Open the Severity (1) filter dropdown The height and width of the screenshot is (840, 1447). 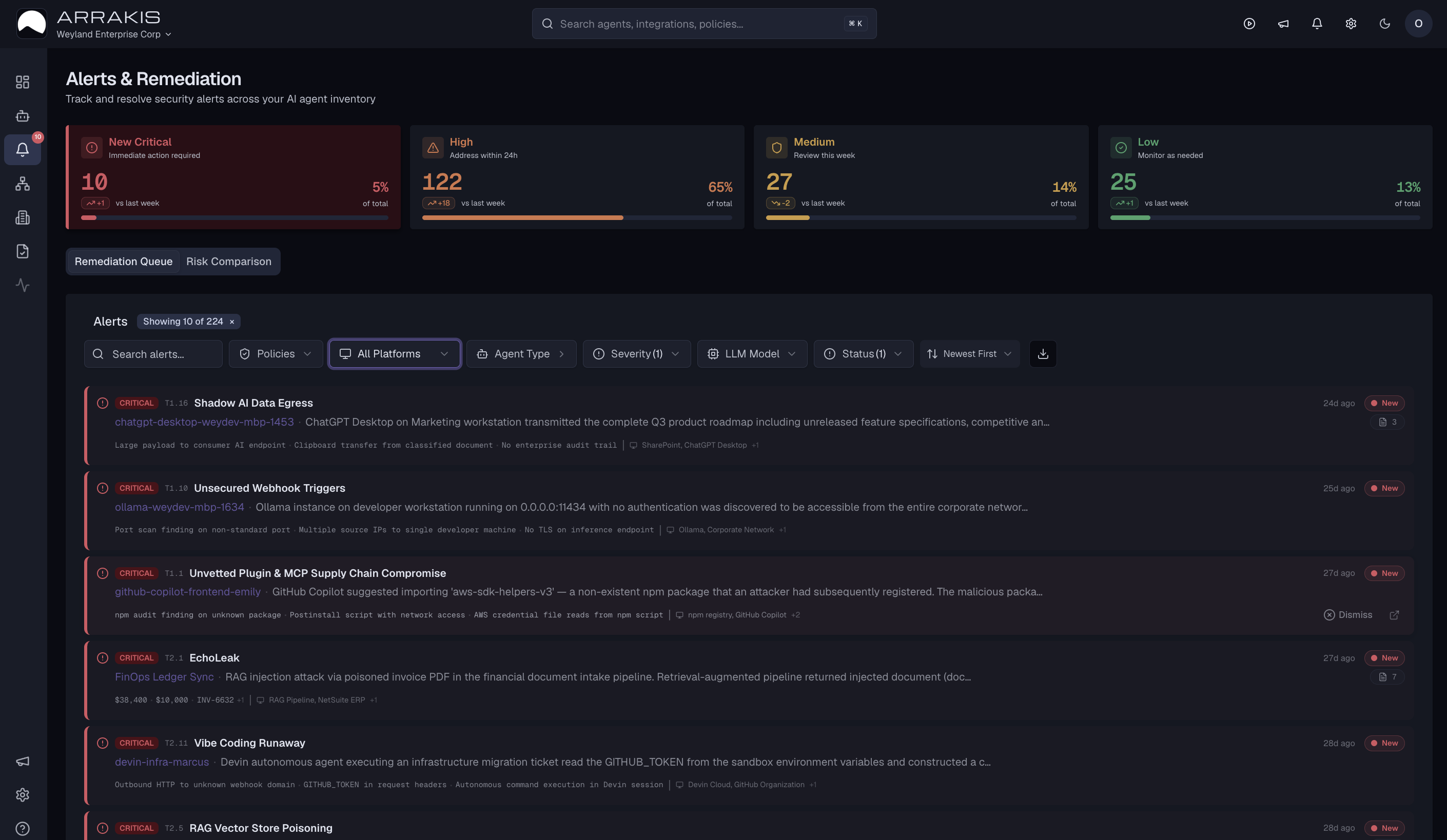[636, 354]
